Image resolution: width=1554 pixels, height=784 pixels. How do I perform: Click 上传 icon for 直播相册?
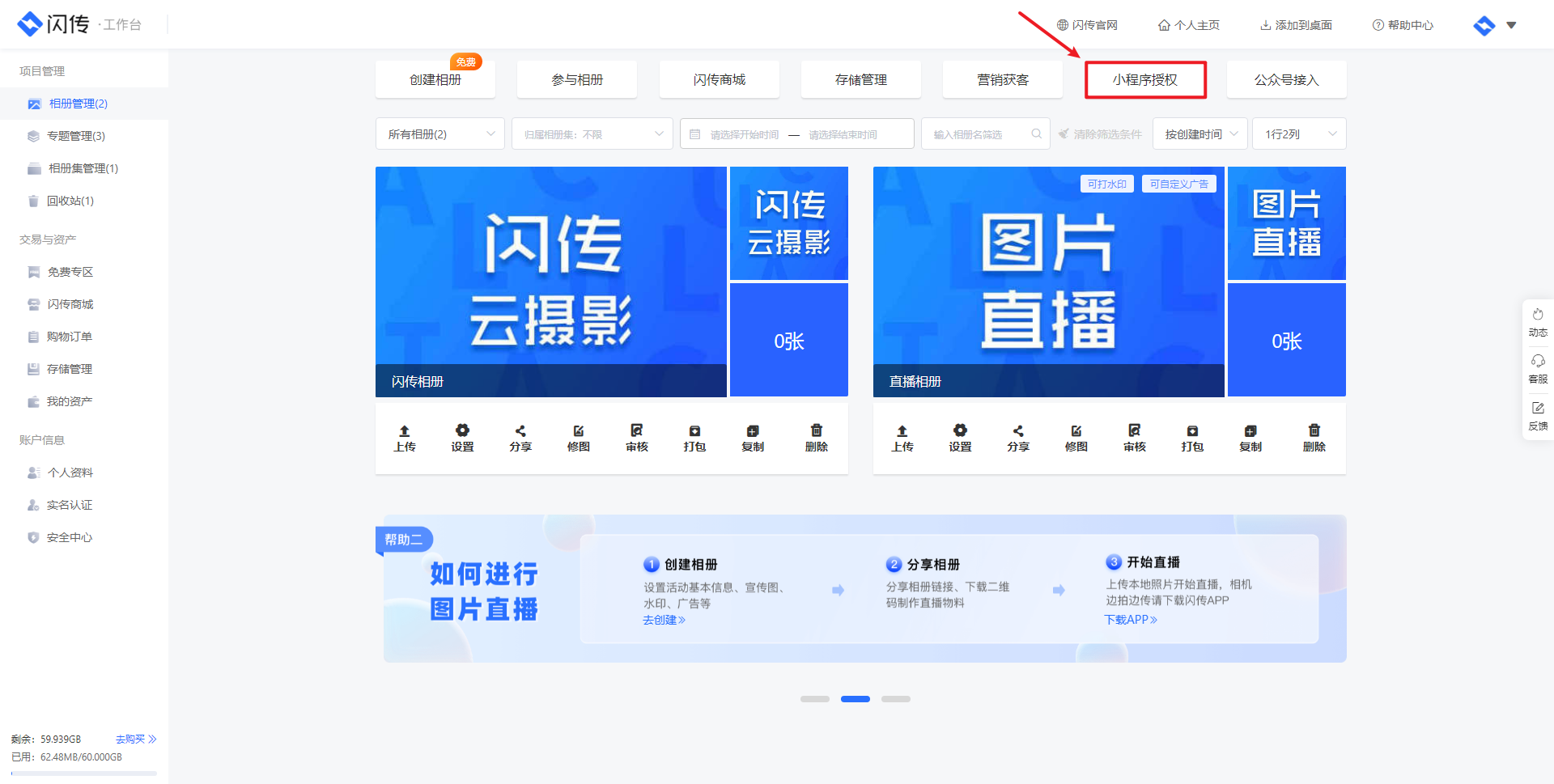coord(902,438)
